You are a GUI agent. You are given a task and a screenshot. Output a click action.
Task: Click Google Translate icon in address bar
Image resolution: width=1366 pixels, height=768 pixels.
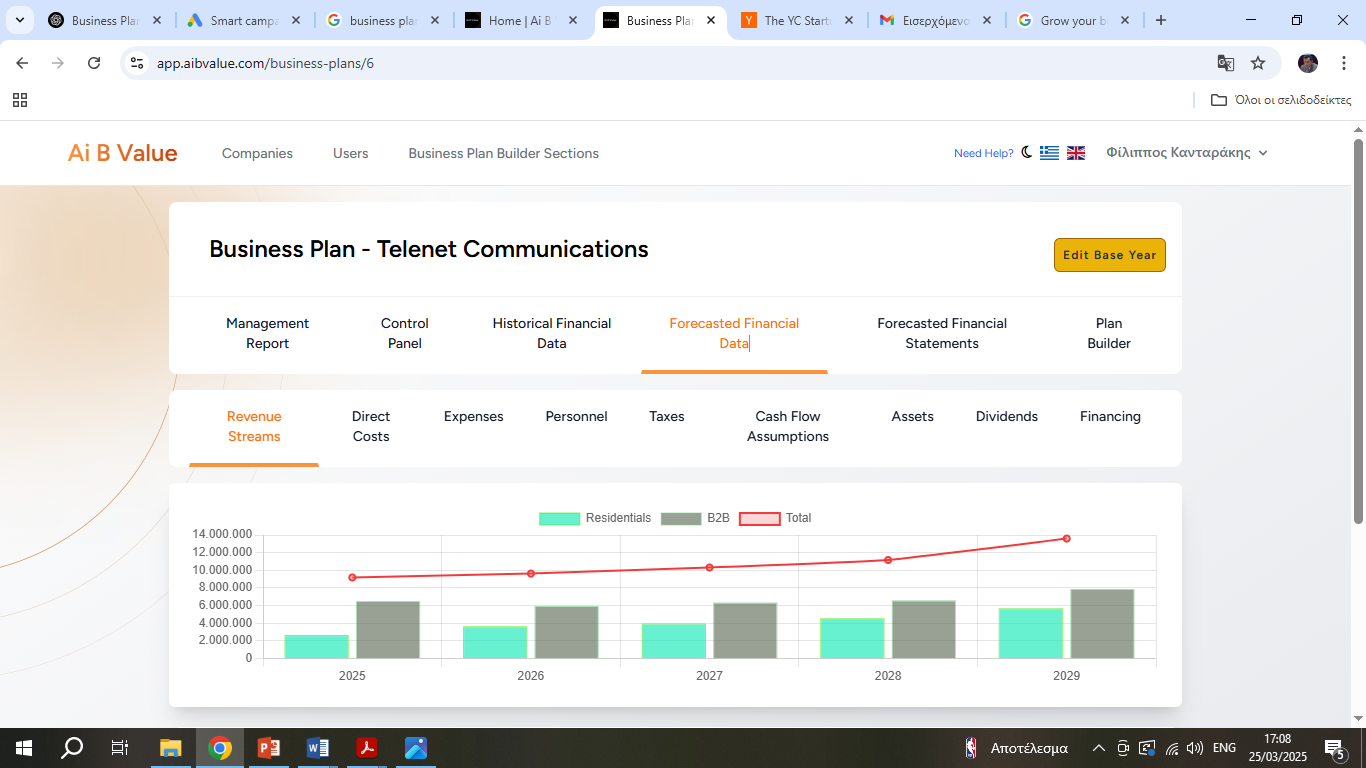tap(1225, 63)
